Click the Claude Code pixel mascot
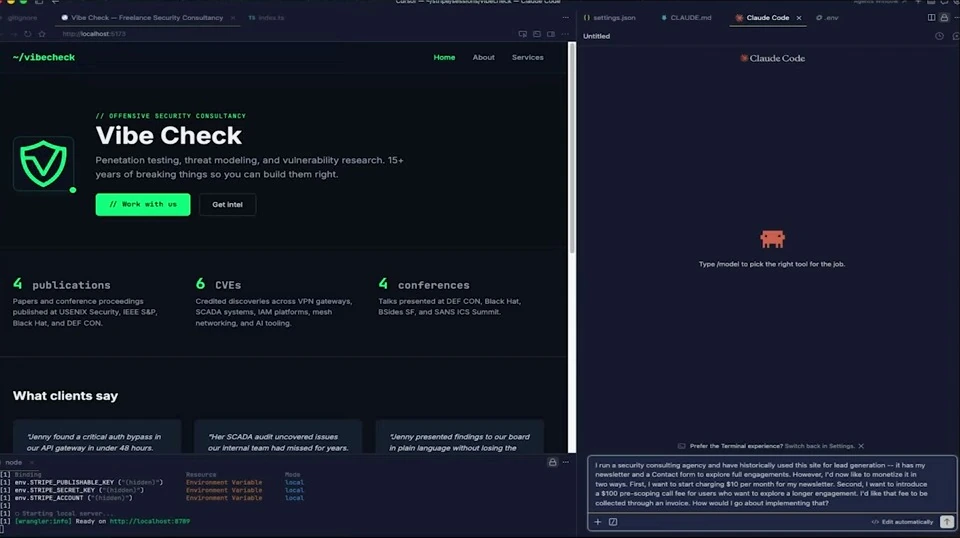The width and height of the screenshot is (960, 538). [772, 239]
